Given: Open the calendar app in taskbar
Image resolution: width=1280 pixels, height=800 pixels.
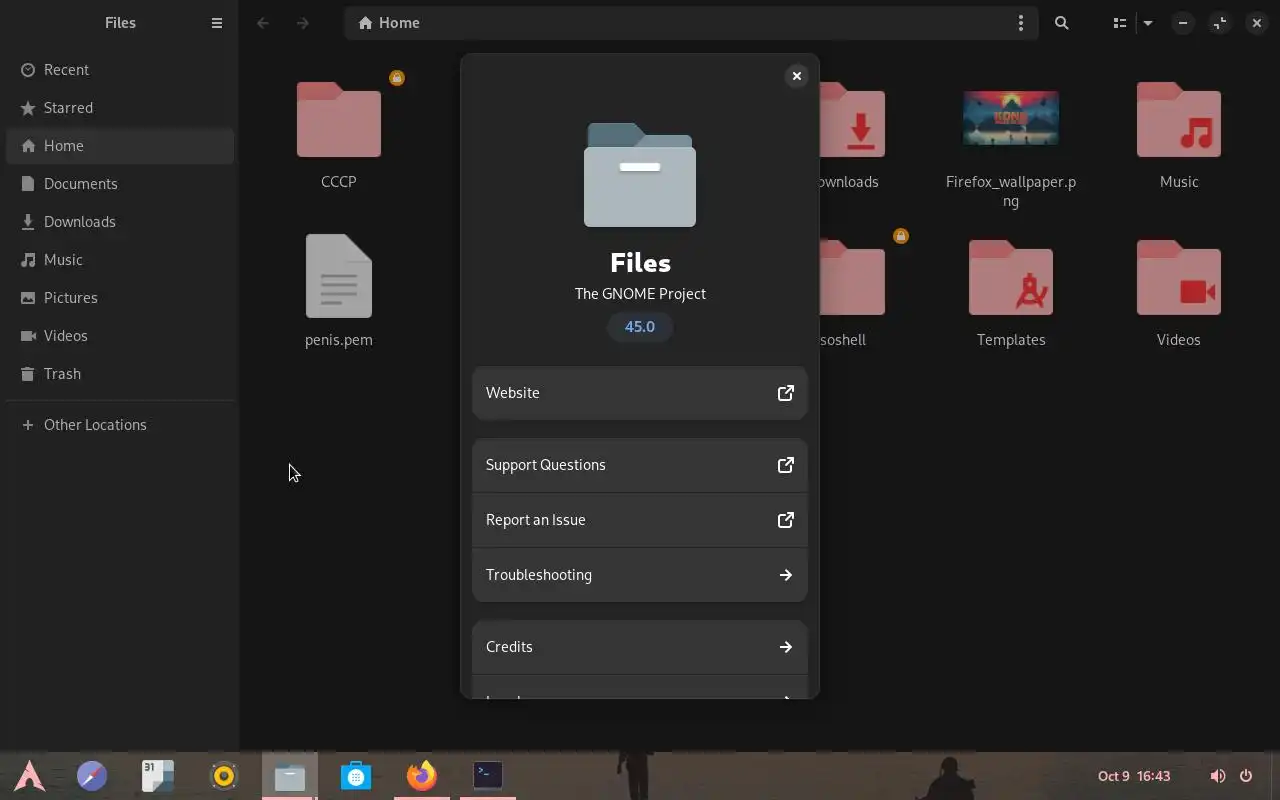Looking at the screenshot, I should click(x=158, y=775).
